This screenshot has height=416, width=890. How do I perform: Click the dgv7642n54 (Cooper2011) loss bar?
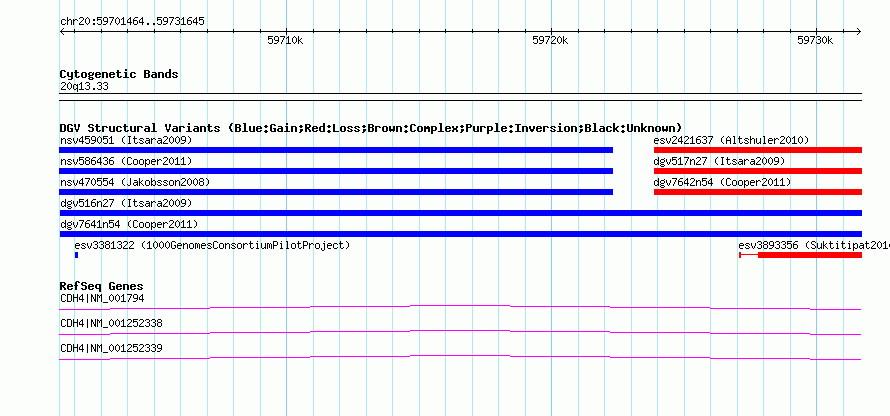click(x=758, y=192)
